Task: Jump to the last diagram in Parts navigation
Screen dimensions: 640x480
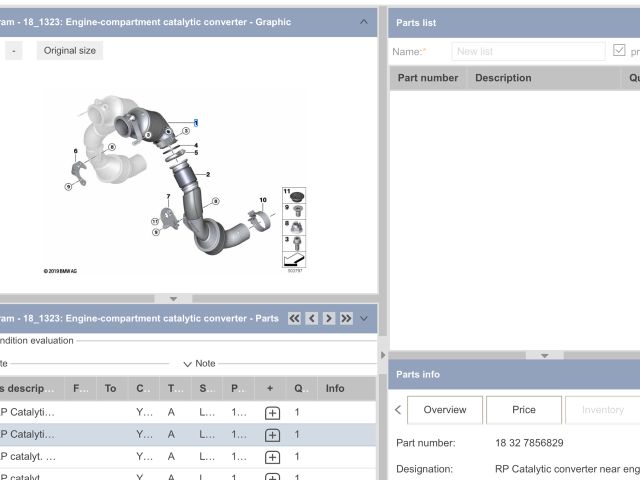Action: pos(346,318)
